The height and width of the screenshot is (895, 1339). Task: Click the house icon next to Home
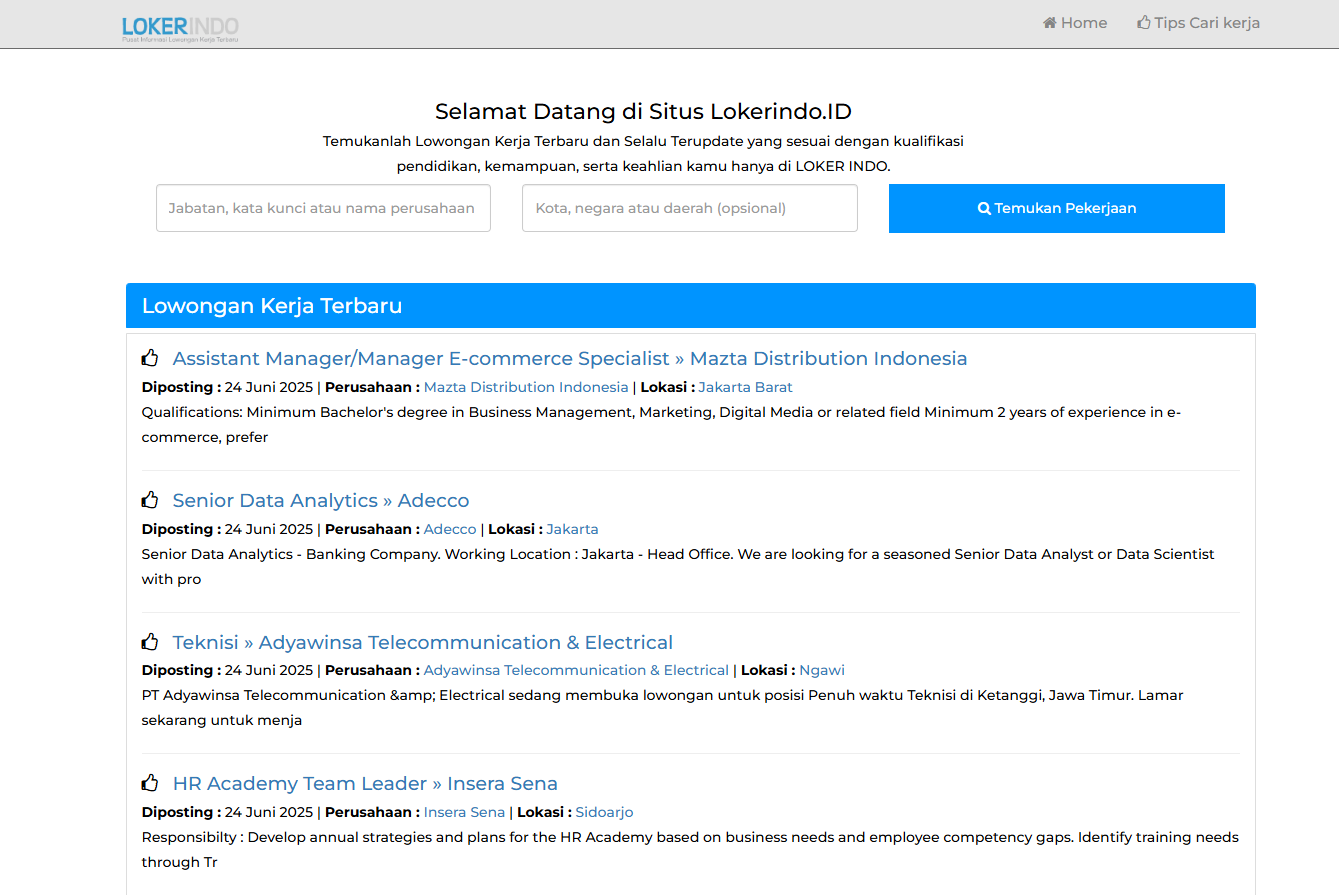pyautogui.click(x=1049, y=21)
